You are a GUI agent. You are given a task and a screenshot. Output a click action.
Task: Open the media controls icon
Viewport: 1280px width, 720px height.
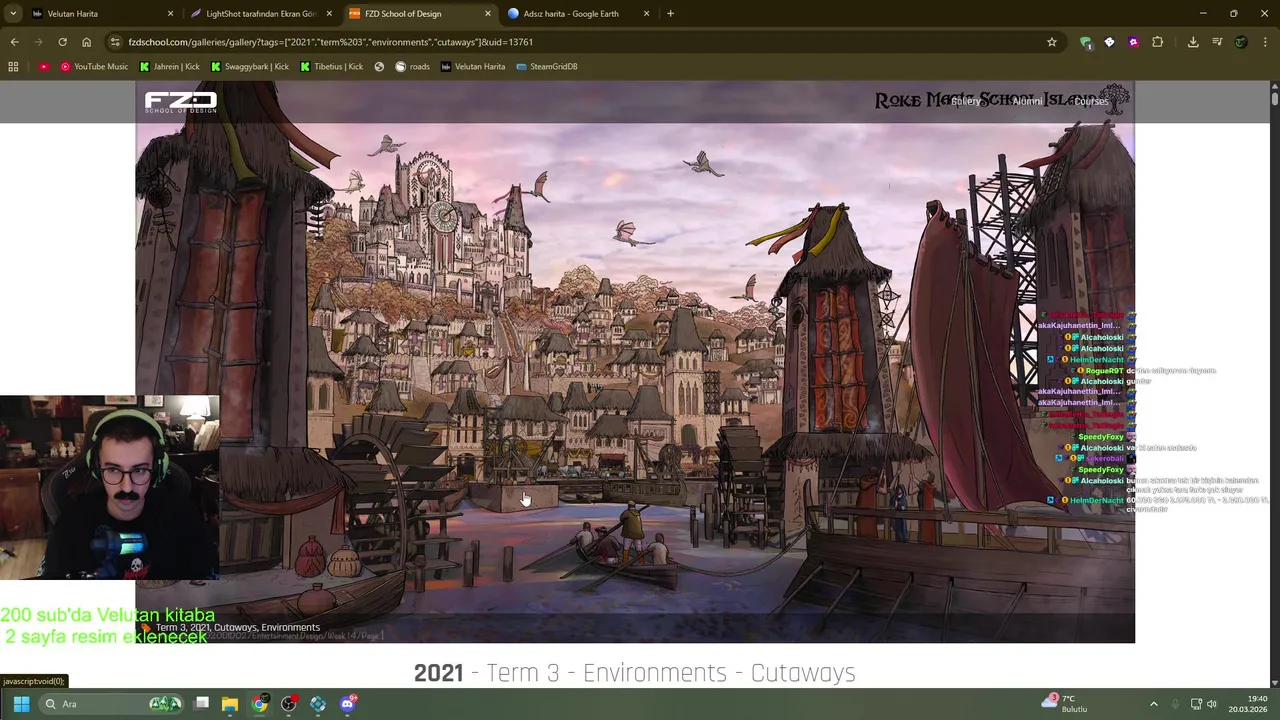1217,42
